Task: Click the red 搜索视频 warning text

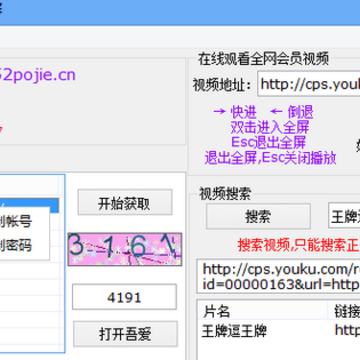Action: point(299,245)
